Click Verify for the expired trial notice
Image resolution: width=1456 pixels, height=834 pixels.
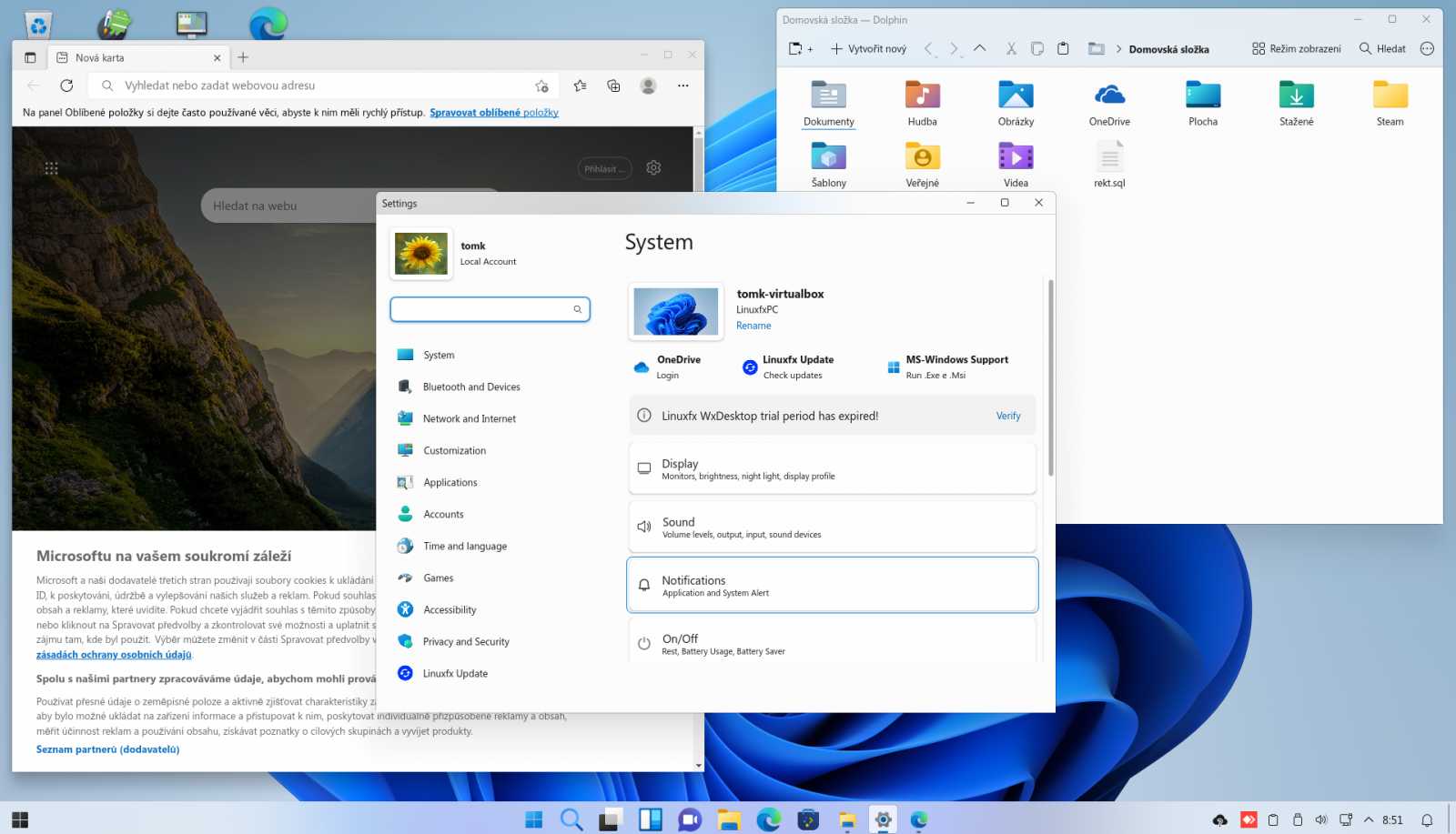[1008, 416]
